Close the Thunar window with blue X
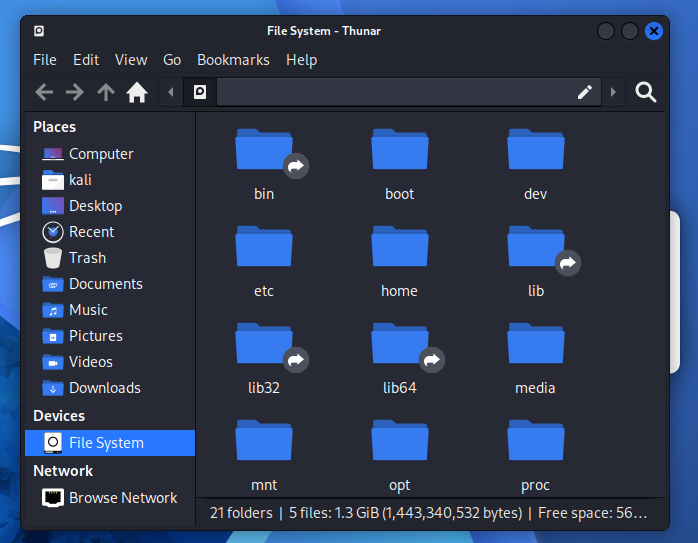The width and height of the screenshot is (698, 543). (653, 31)
